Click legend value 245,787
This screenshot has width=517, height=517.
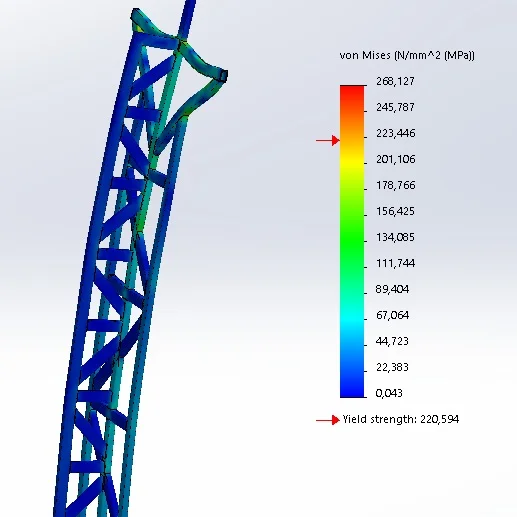click(395, 107)
